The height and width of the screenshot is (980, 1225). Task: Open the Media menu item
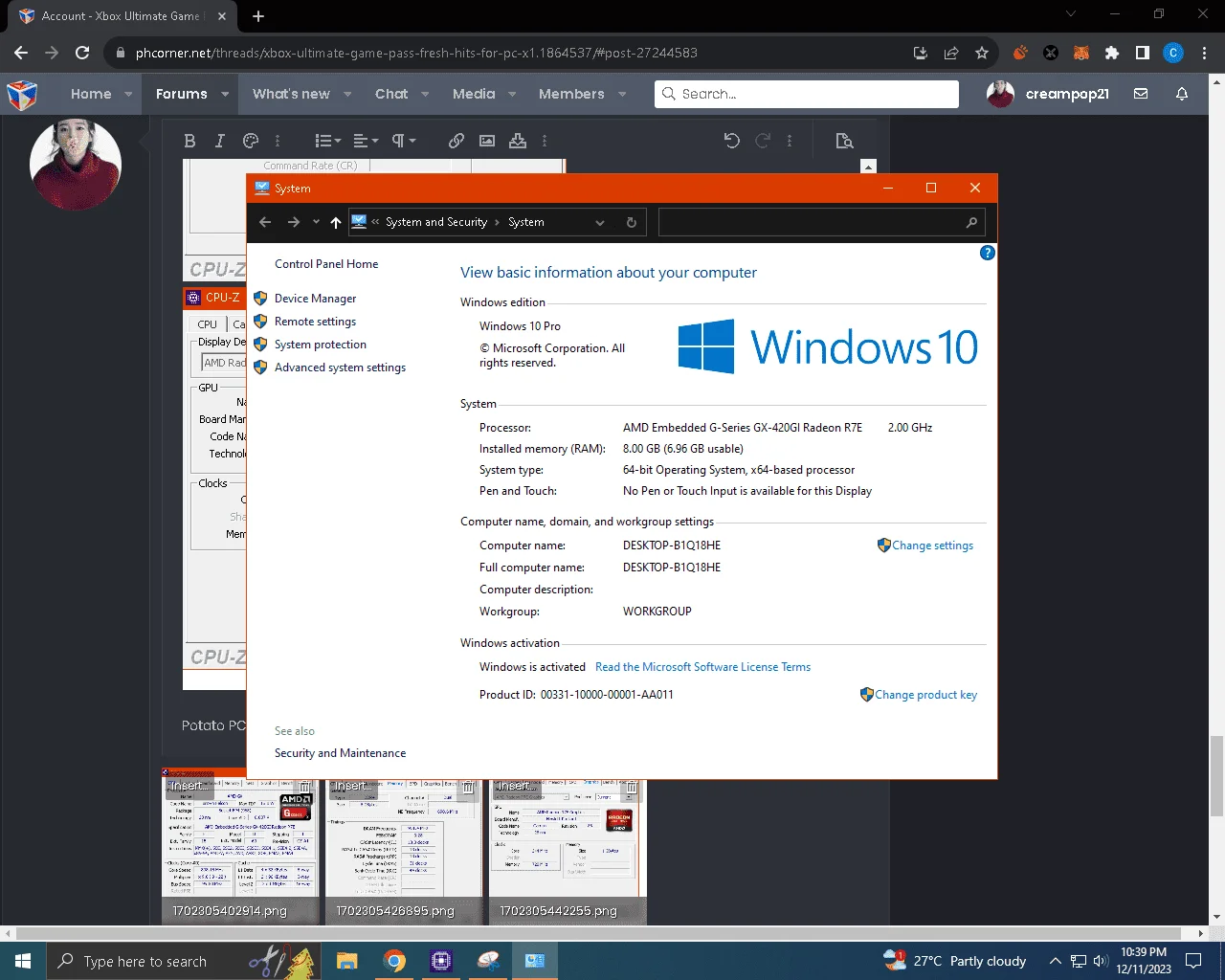(x=474, y=94)
